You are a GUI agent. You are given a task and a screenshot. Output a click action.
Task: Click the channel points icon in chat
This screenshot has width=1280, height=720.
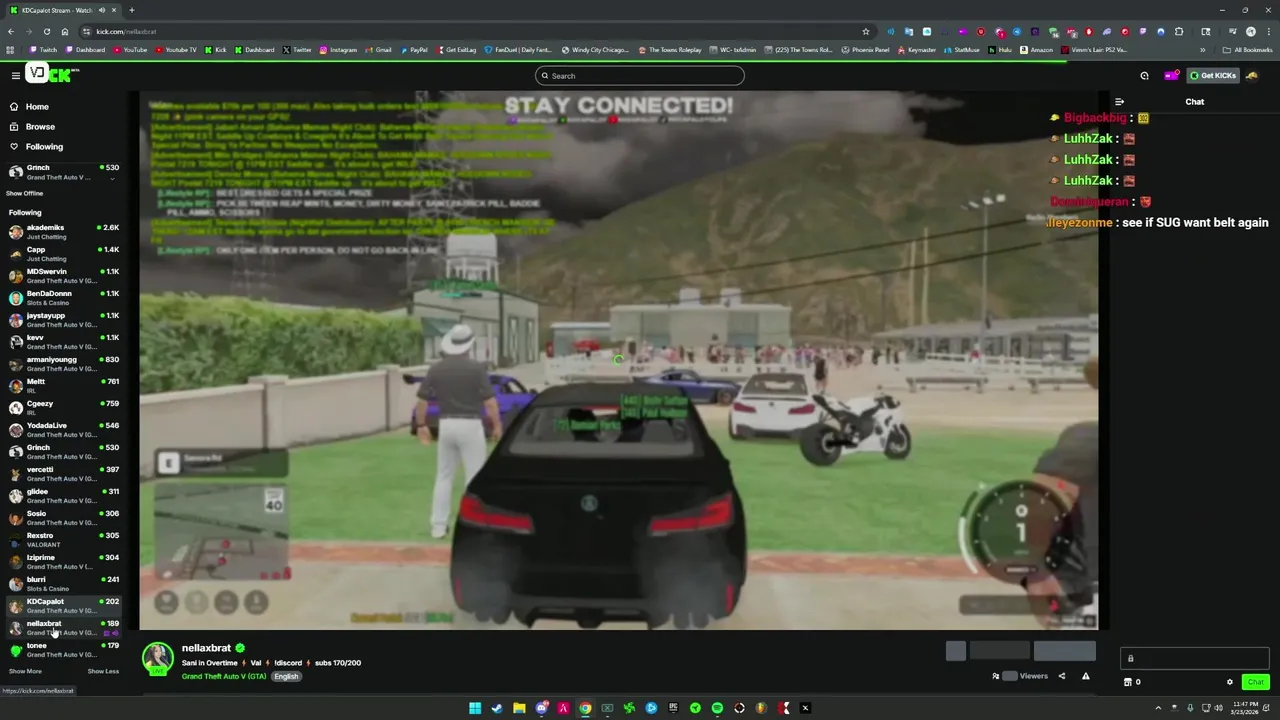(x=1128, y=682)
